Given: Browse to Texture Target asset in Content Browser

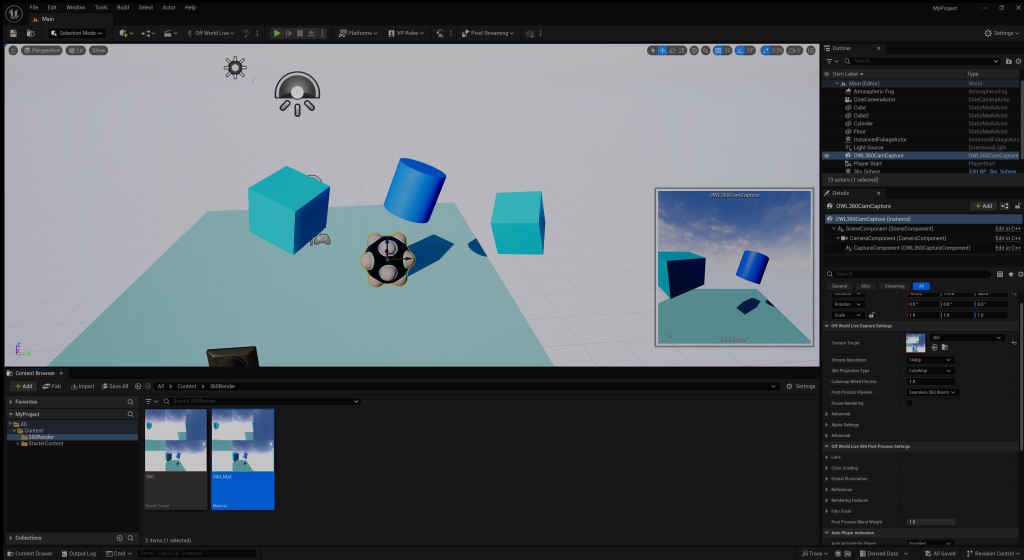Looking at the screenshot, I should pos(944,347).
